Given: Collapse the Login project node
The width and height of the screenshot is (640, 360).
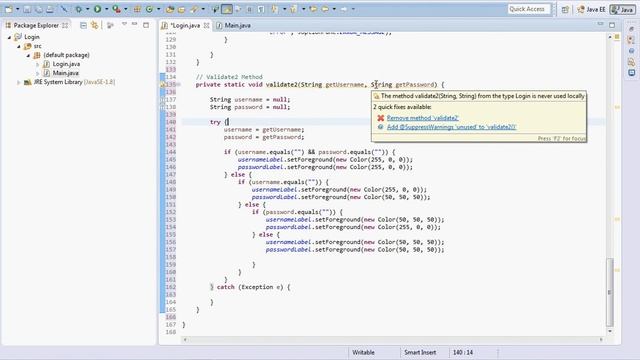Looking at the screenshot, I should click(9, 37).
